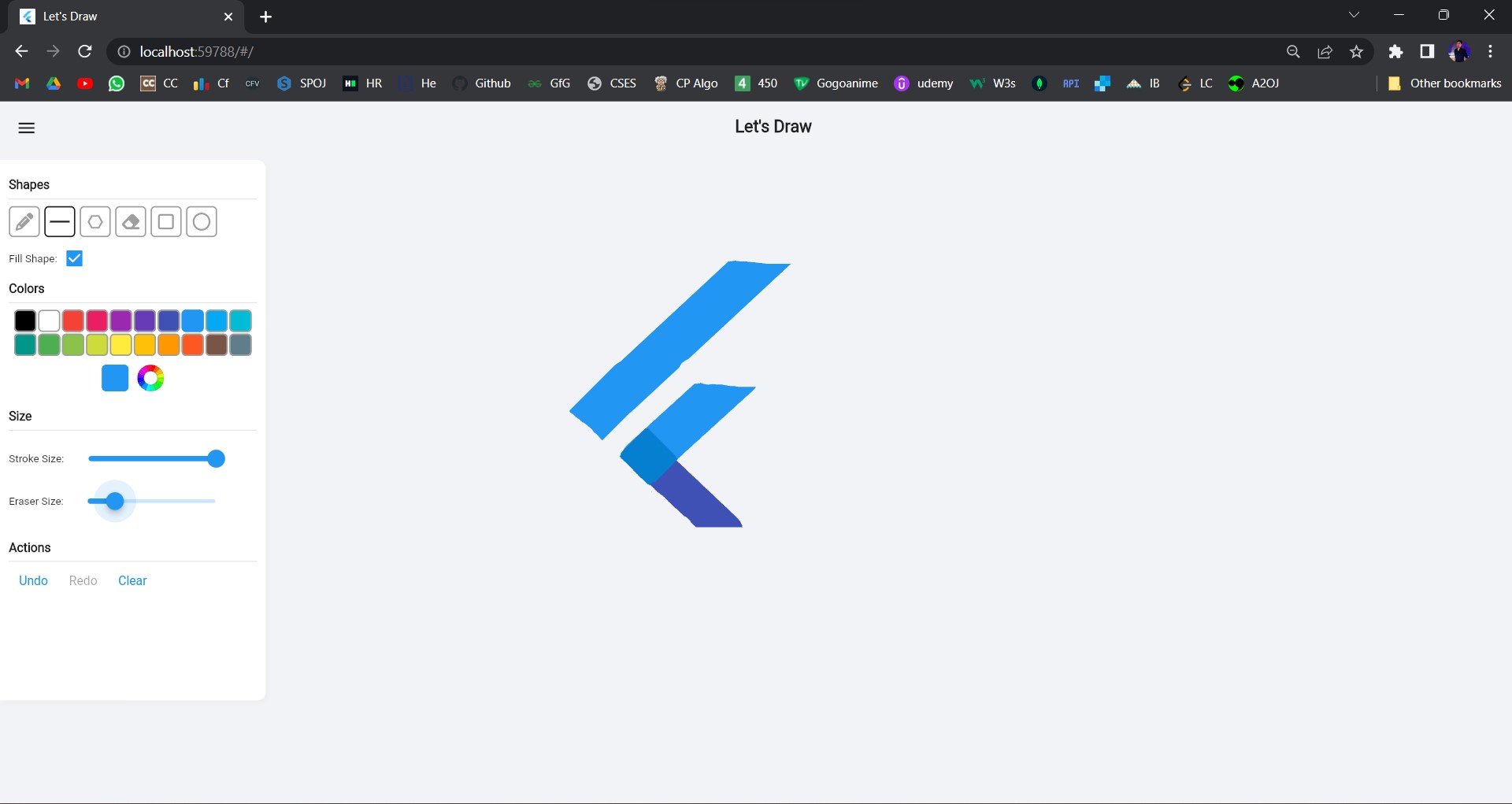Select the pencil freehand drawing tool
The image size is (1512, 804).
tap(24, 222)
